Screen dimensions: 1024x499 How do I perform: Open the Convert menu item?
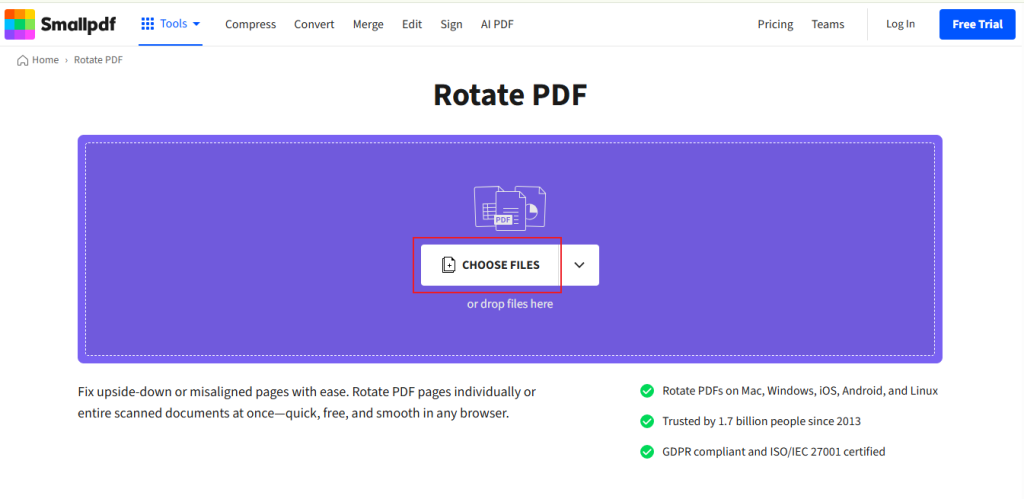click(x=314, y=24)
